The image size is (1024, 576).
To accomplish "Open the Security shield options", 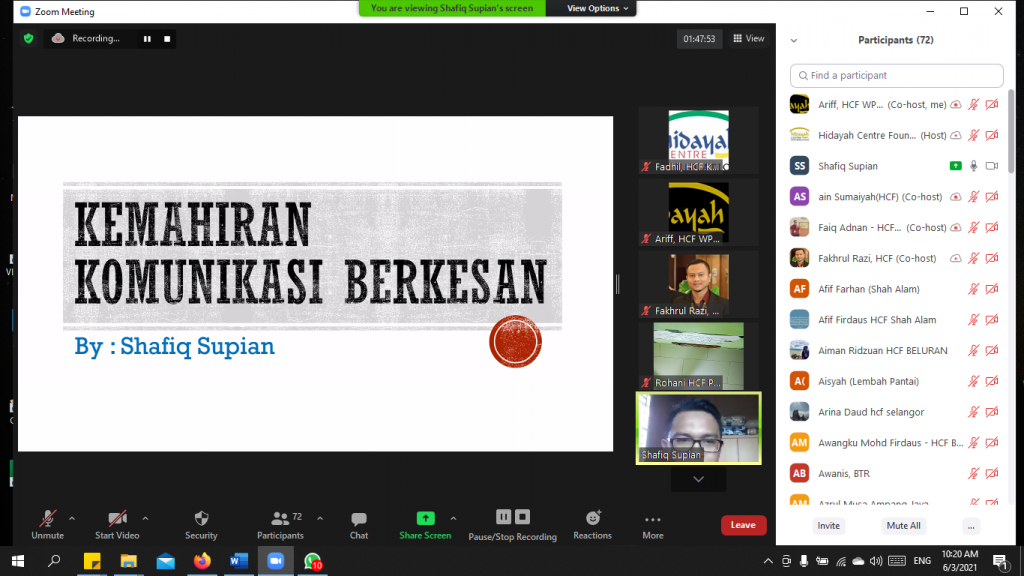I will (x=201, y=523).
